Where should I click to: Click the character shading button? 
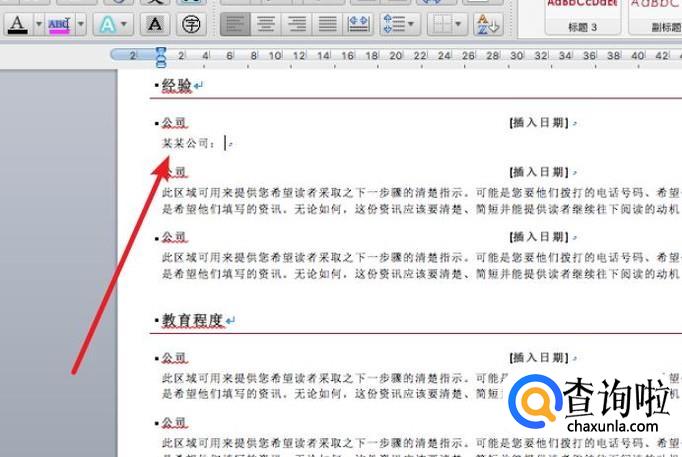pos(154,23)
